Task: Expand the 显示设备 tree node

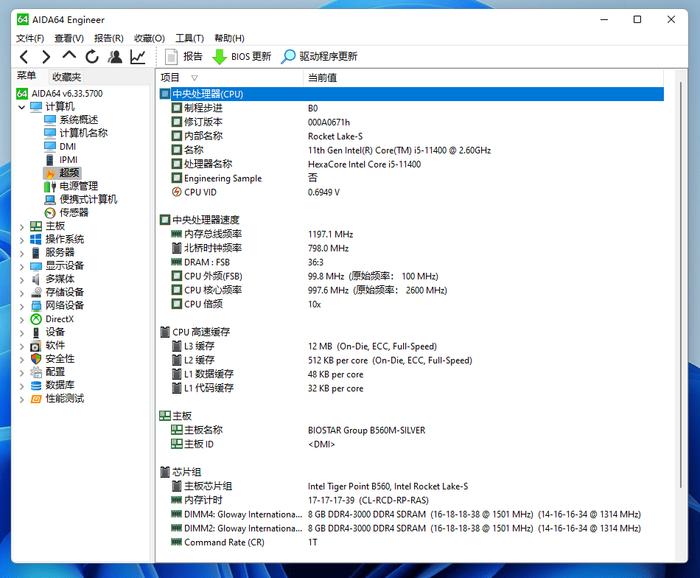Action: pos(21,266)
